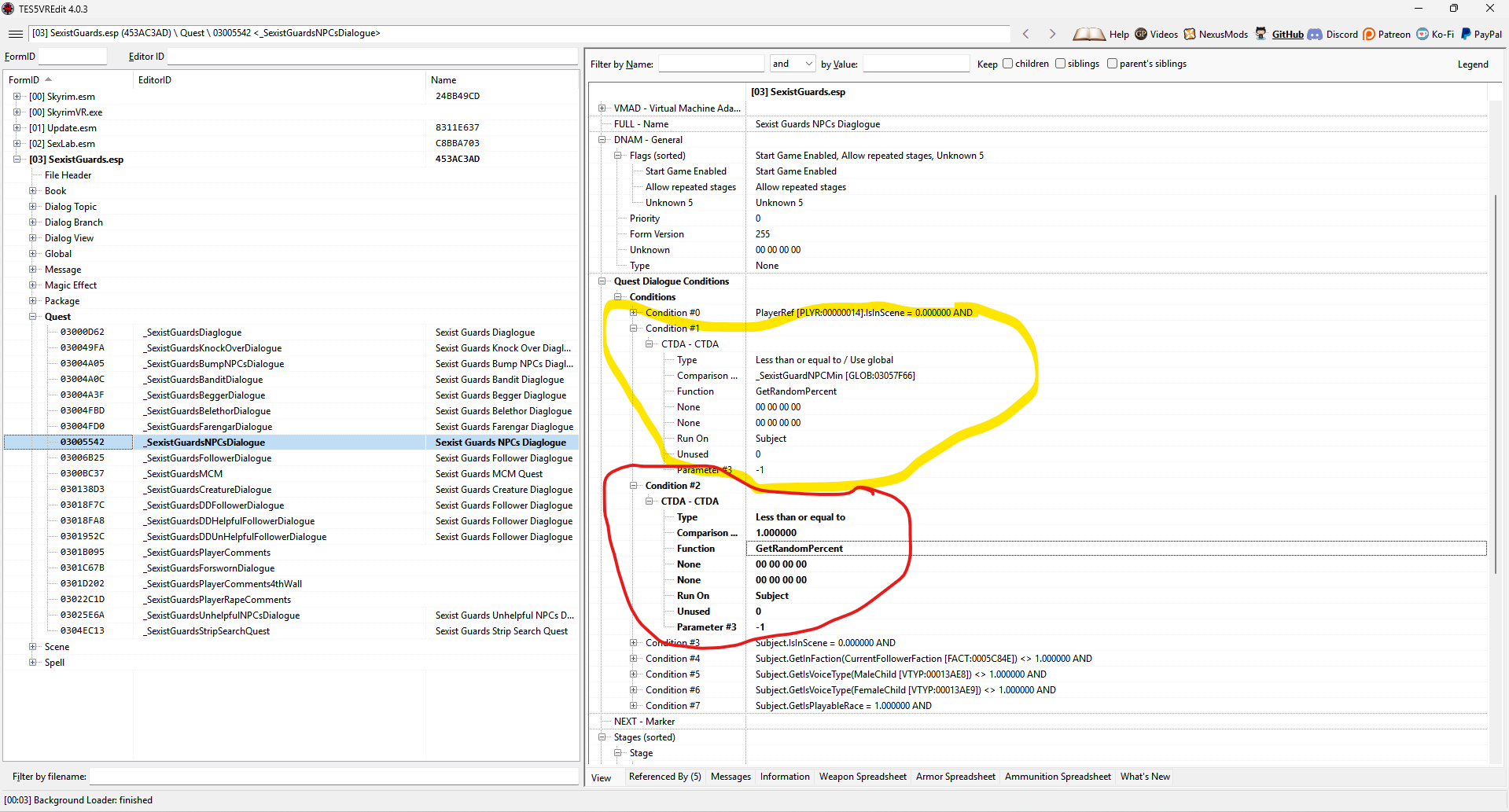
Task: Enable the Keep children checkbox
Action: click(1007, 64)
